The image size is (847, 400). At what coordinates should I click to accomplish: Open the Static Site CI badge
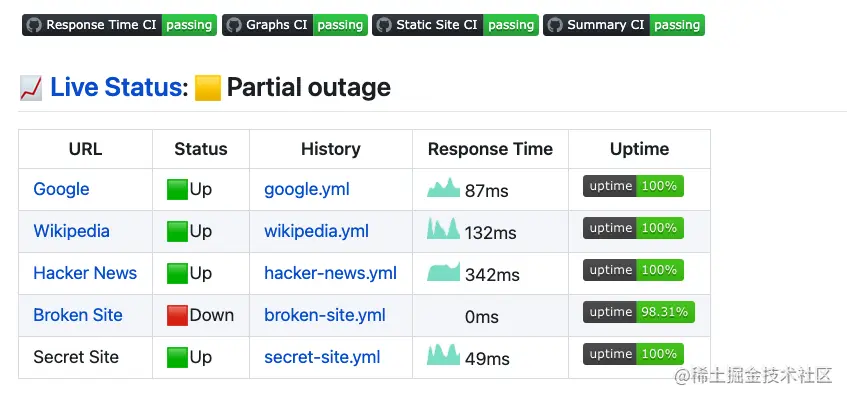click(455, 25)
